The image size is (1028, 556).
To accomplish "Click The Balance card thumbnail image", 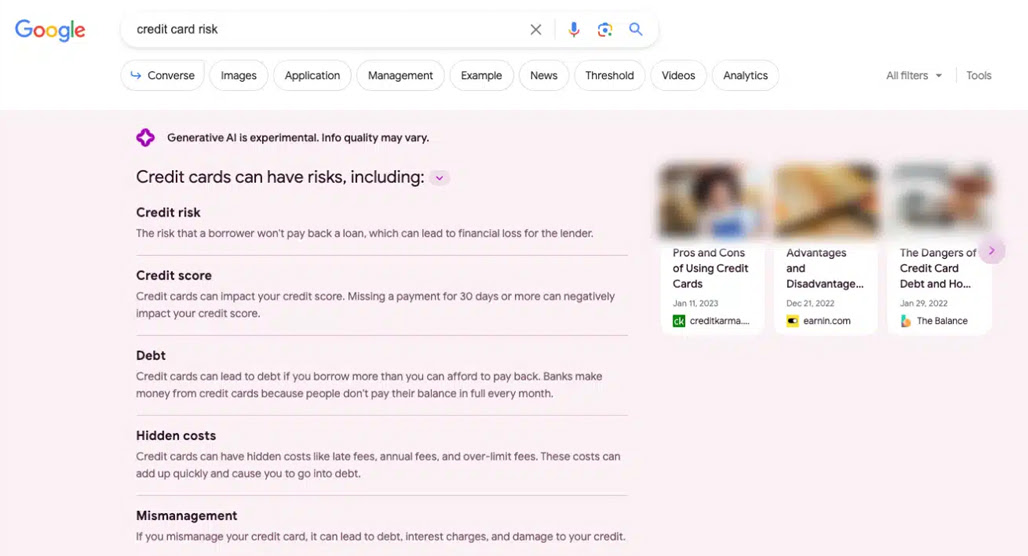I will [x=939, y=200].
